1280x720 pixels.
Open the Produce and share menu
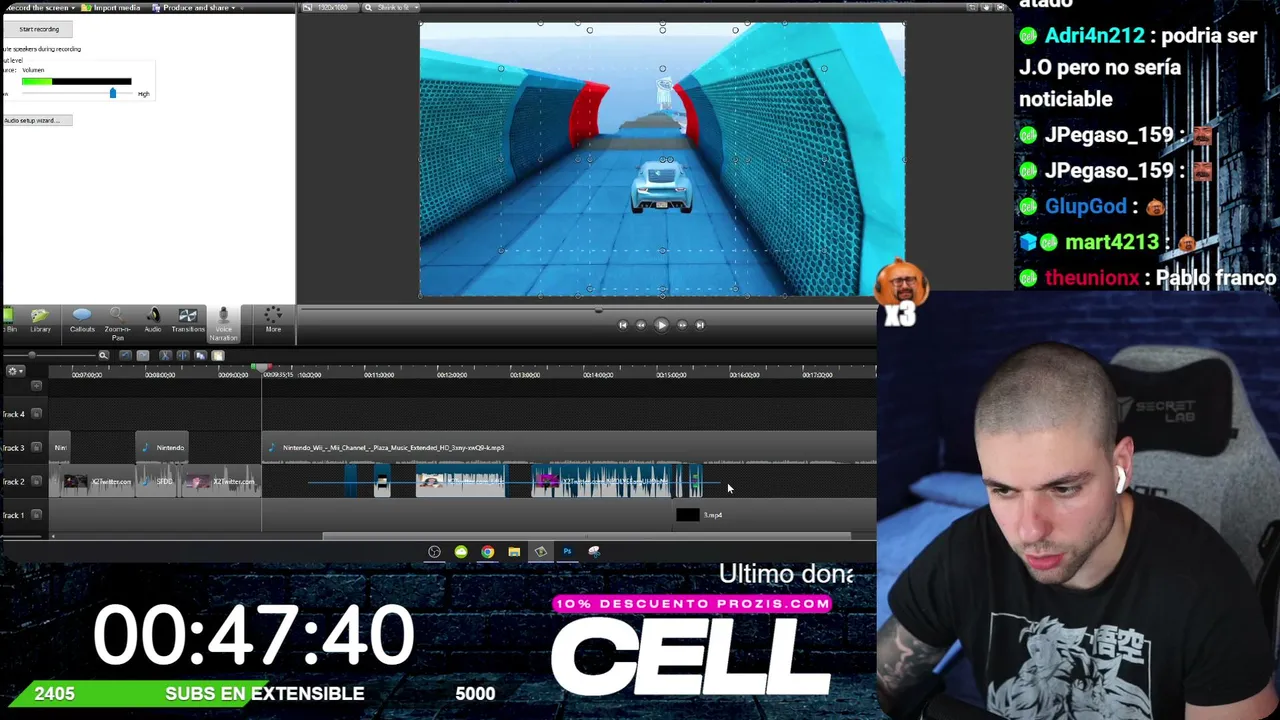[x=194, y=7]
